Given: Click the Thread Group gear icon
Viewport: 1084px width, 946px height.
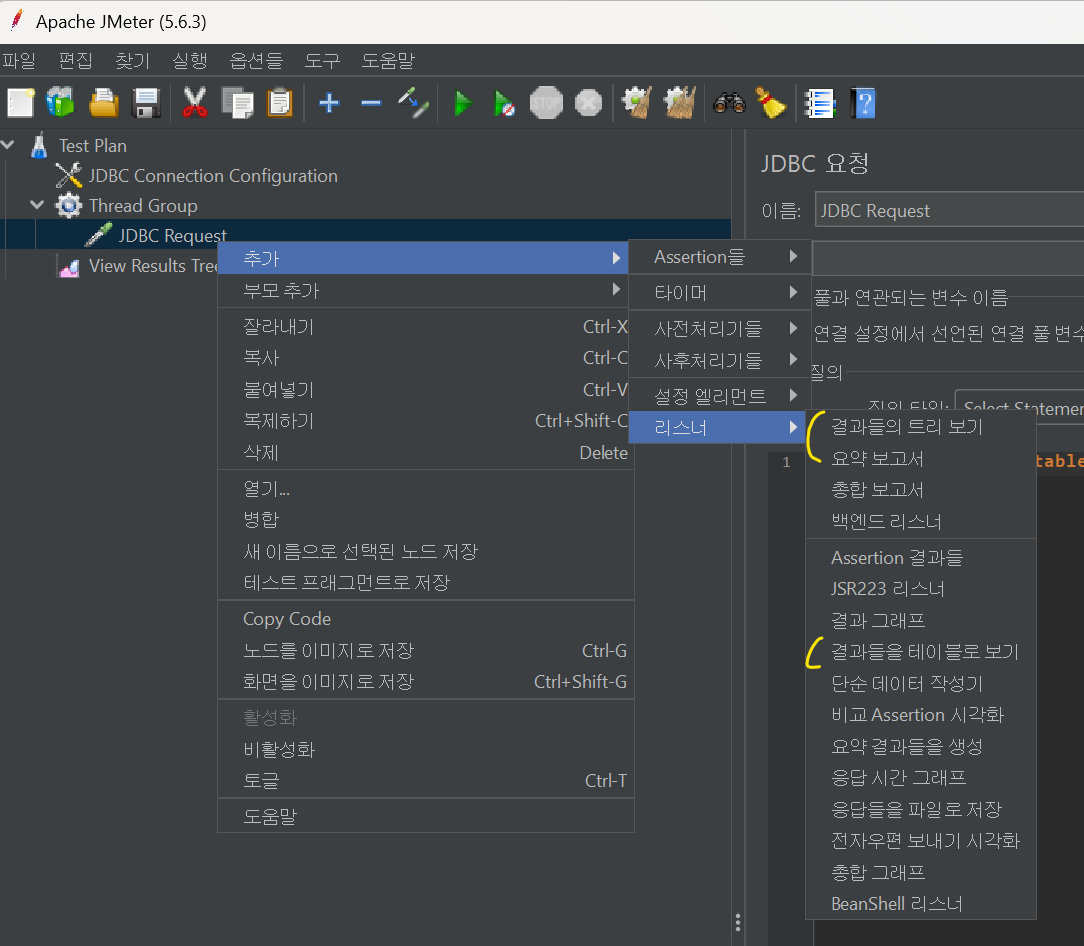Looking at the screenshot, I should click(x=68, y=205).
